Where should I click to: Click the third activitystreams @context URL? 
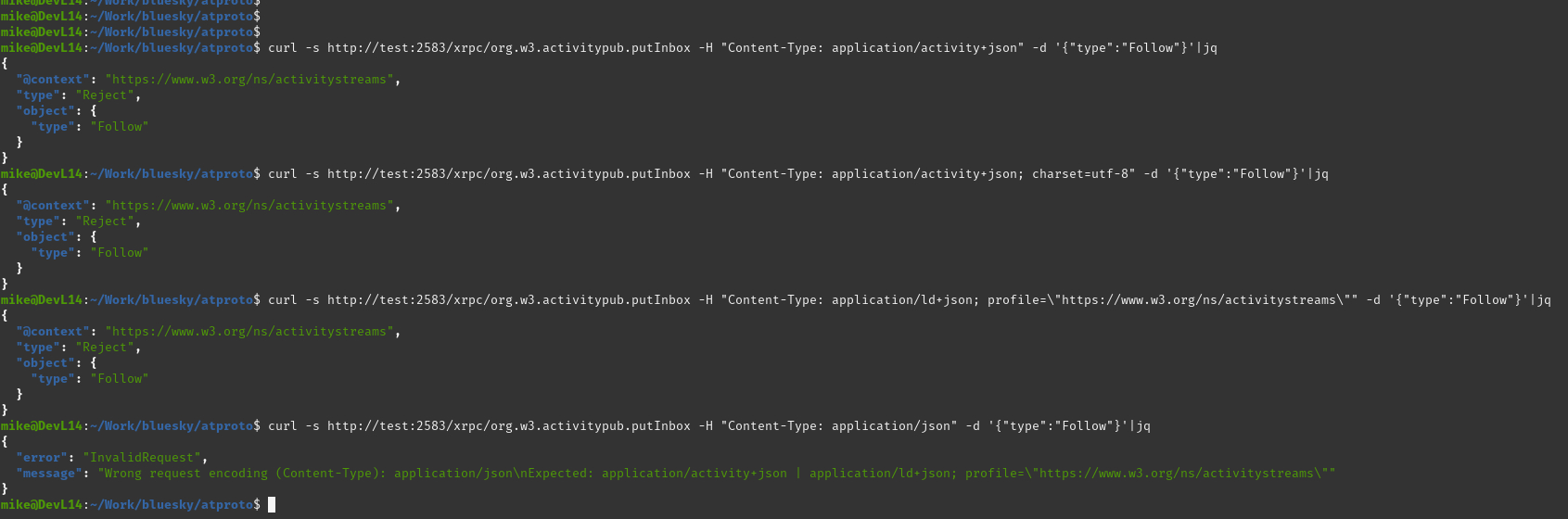point(249,331)
